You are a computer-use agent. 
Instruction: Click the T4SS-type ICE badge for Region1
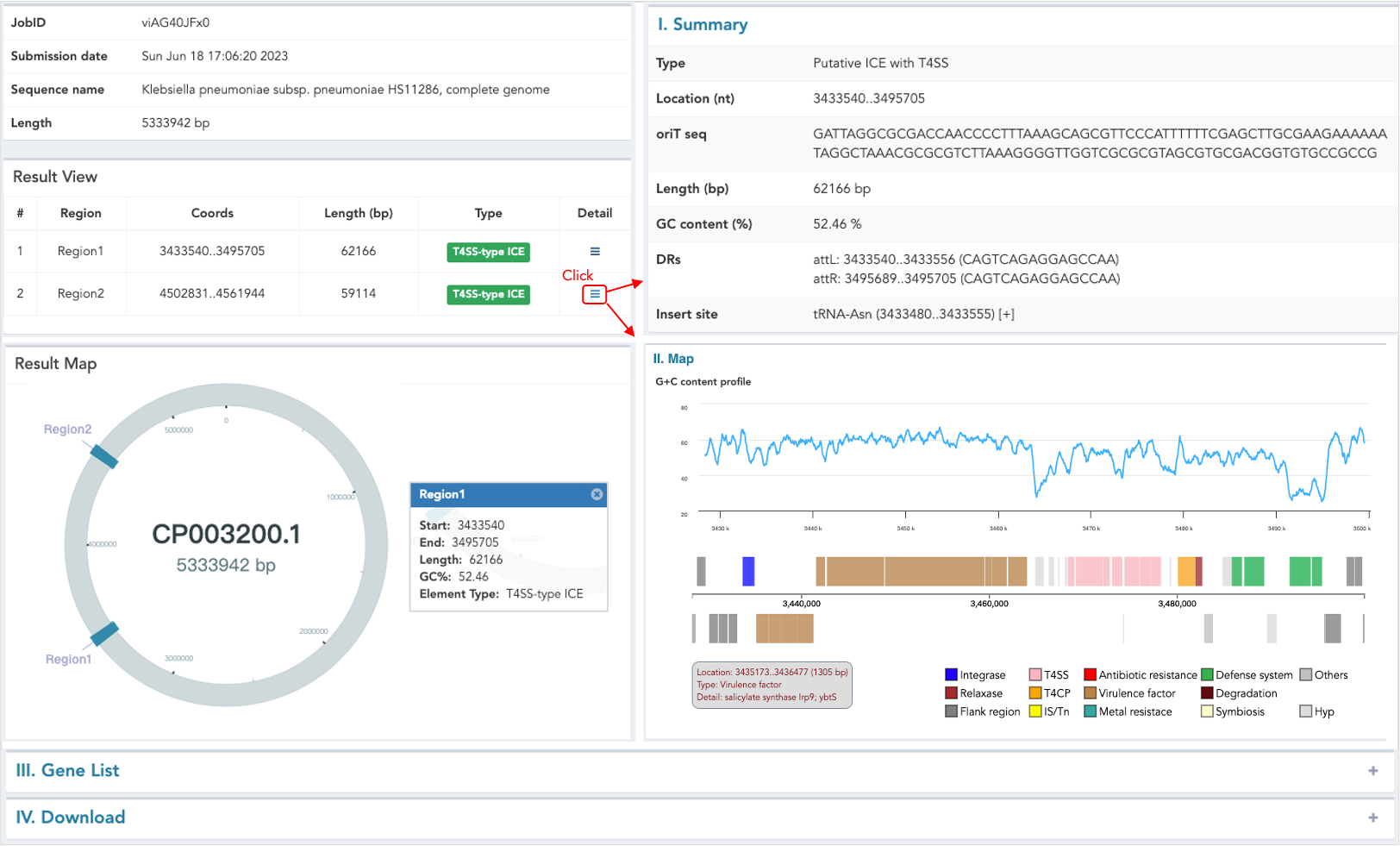[x=488, y=252]
